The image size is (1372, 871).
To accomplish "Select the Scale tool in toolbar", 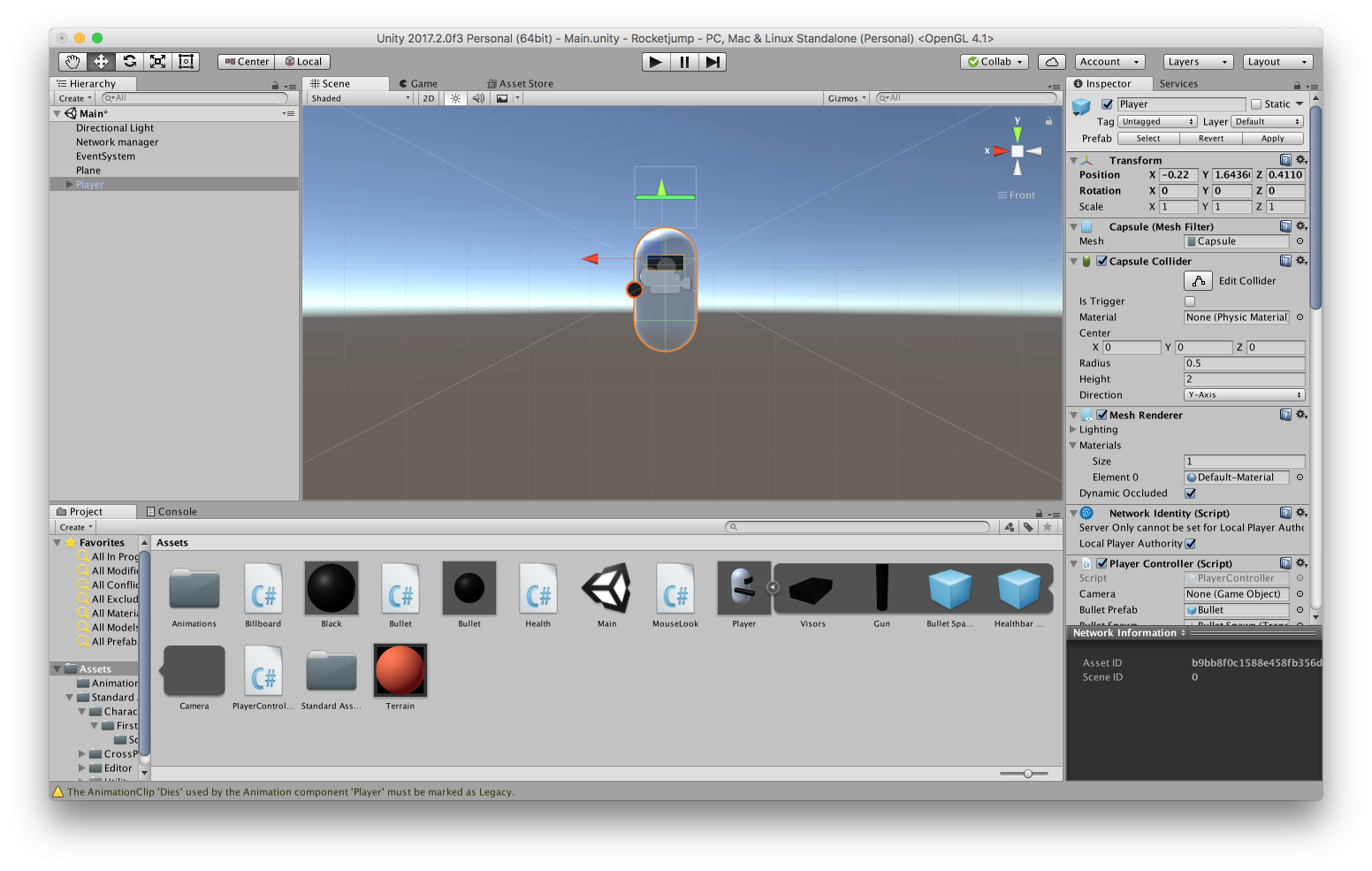I will (x=157, y=61).
